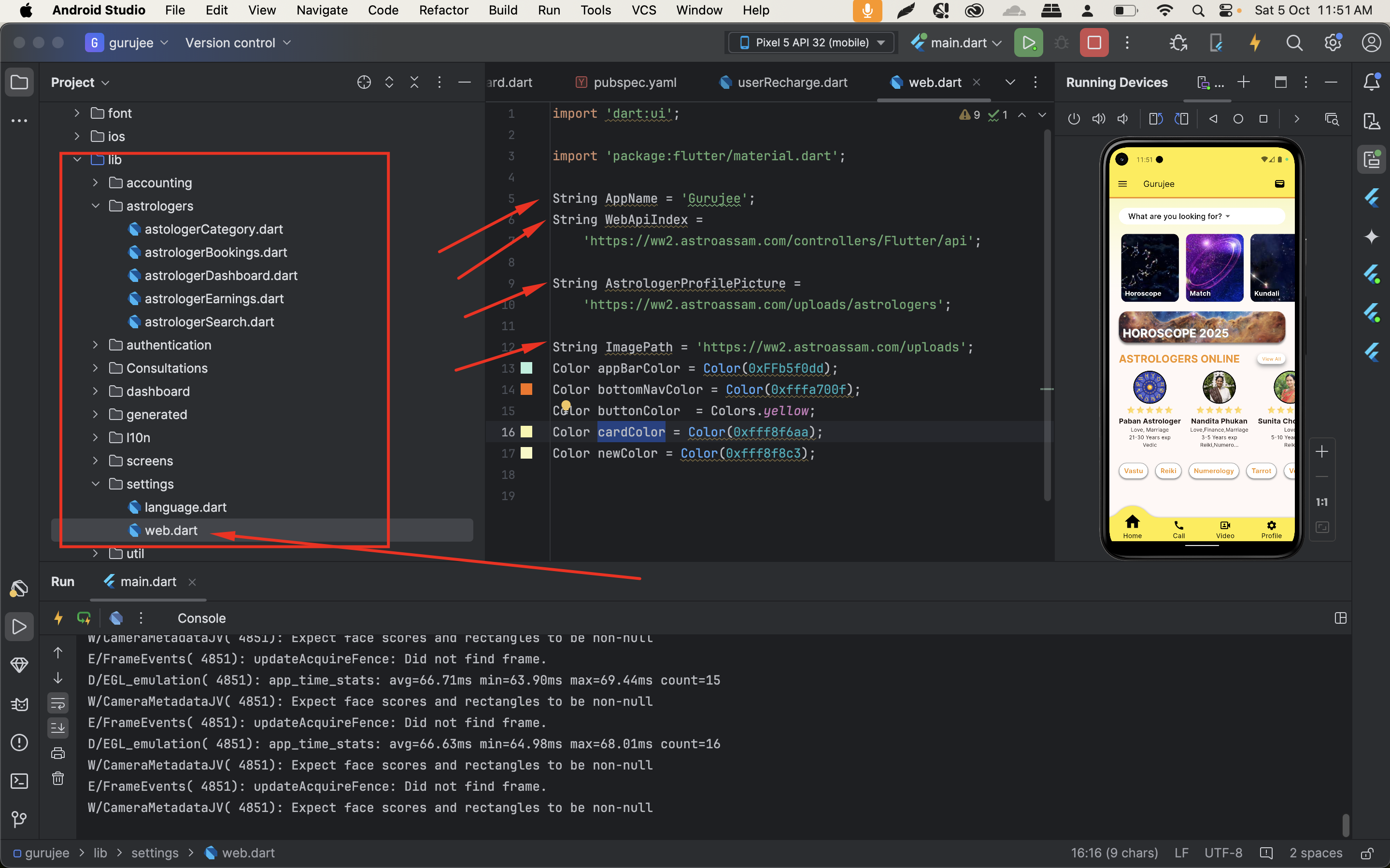Click the Flutter Inspector icon in sidebar
The height and width of the screenshot is (868, 1390).
pos(1371,197)
